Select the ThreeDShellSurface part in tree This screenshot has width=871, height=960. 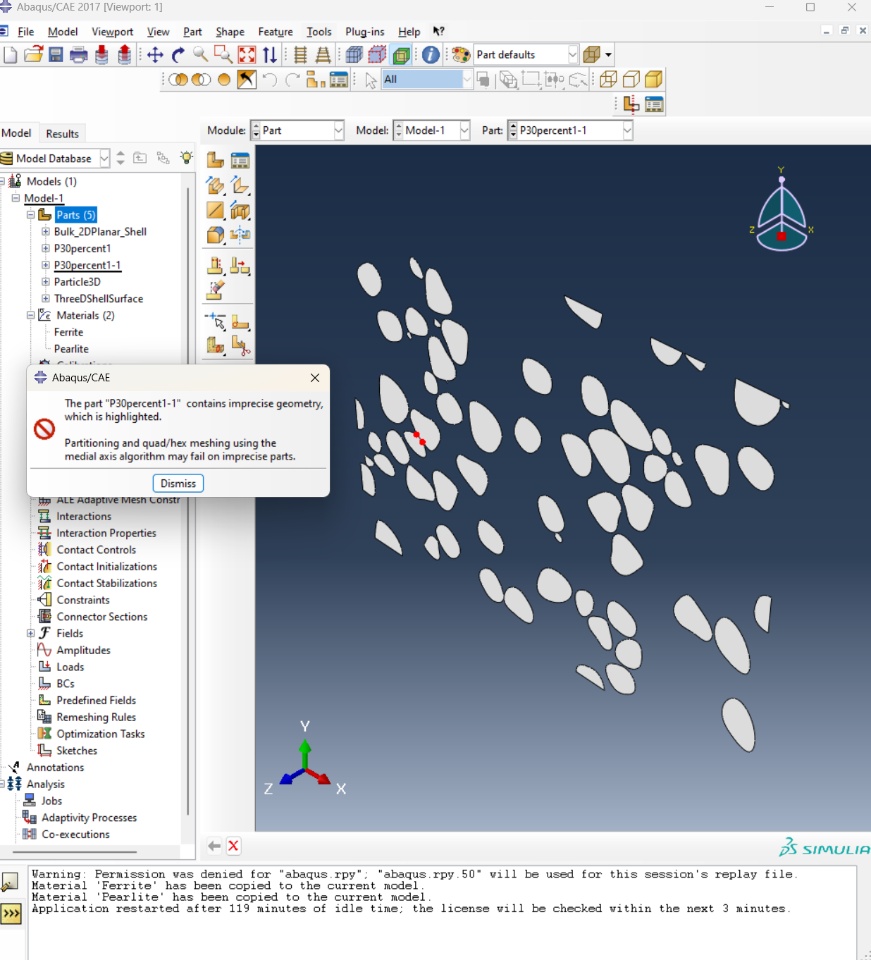[99, 299]
